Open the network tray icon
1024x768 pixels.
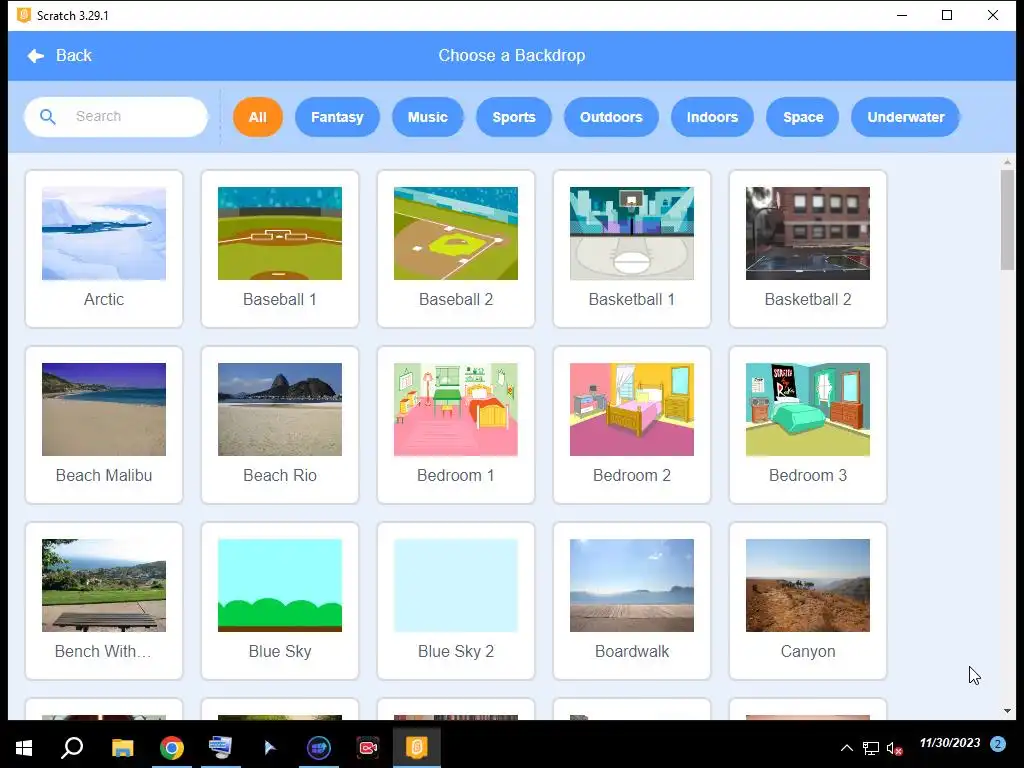point(871,748)
